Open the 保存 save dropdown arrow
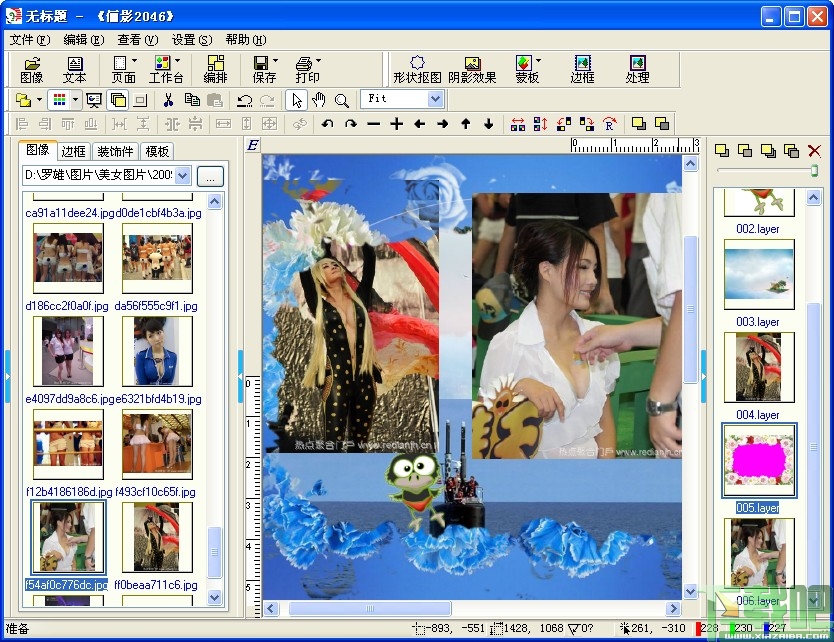Image resolution: width=834 pixels, height=642 pixels. coord(276,61)
